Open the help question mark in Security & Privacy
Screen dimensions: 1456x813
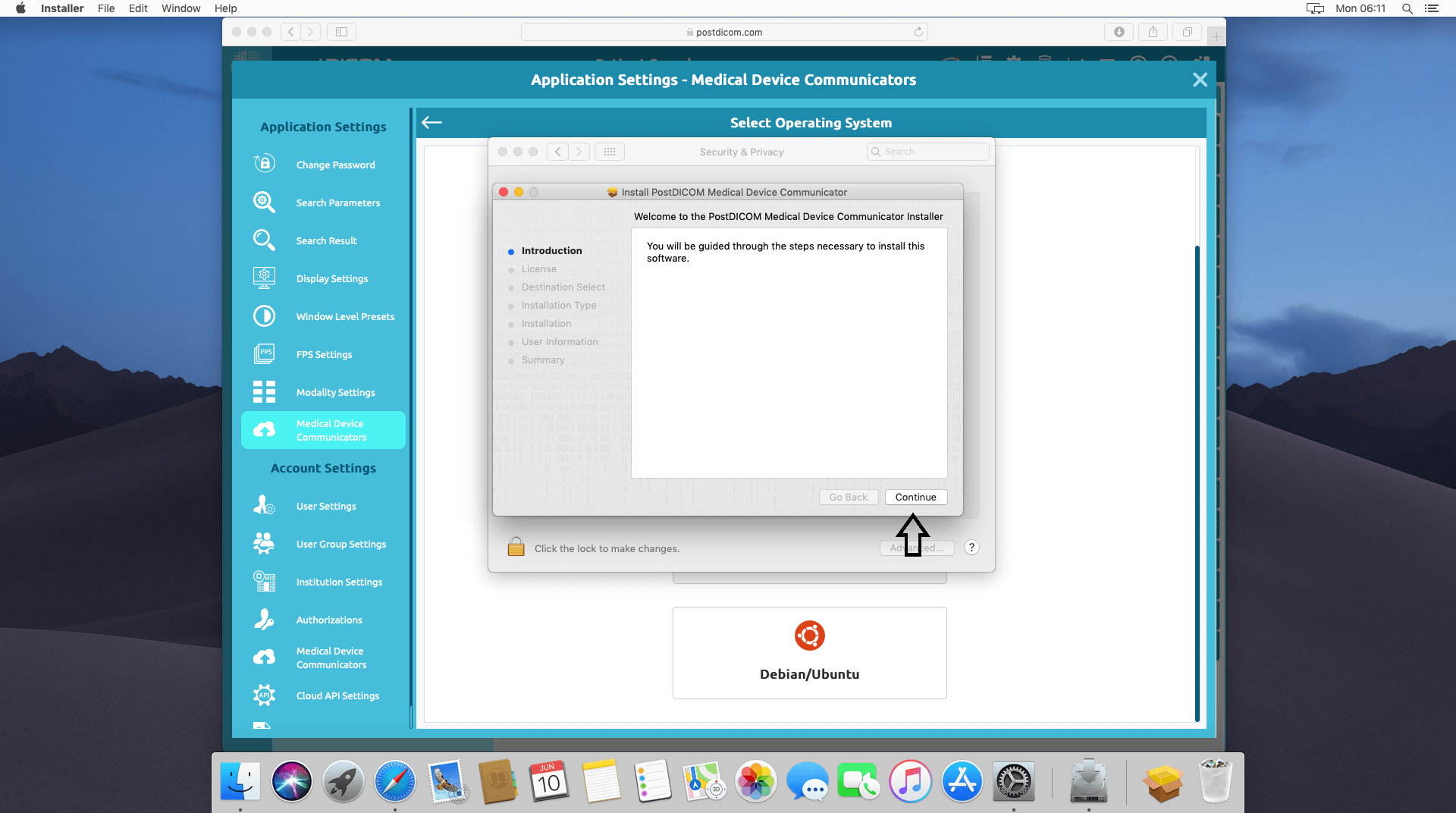(971, 548)
